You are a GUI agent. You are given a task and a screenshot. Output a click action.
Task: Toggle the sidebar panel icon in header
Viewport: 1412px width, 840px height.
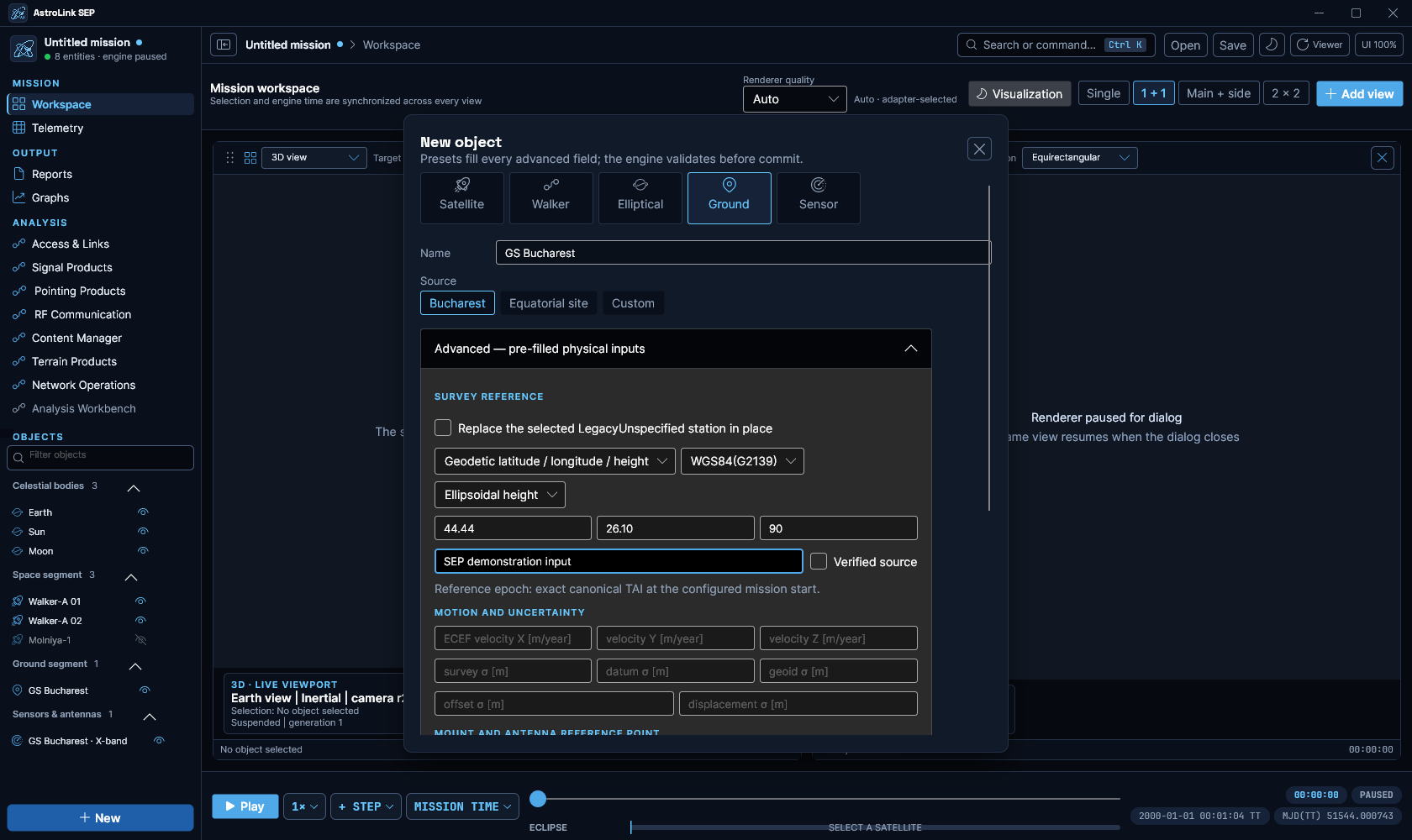click(224, 45)
